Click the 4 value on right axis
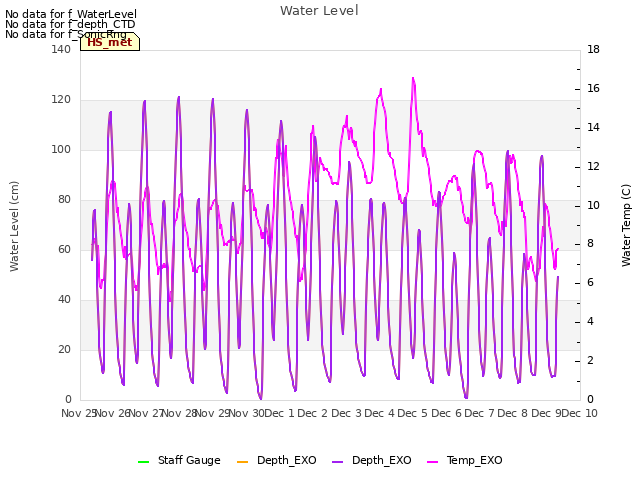 point(591,322)
